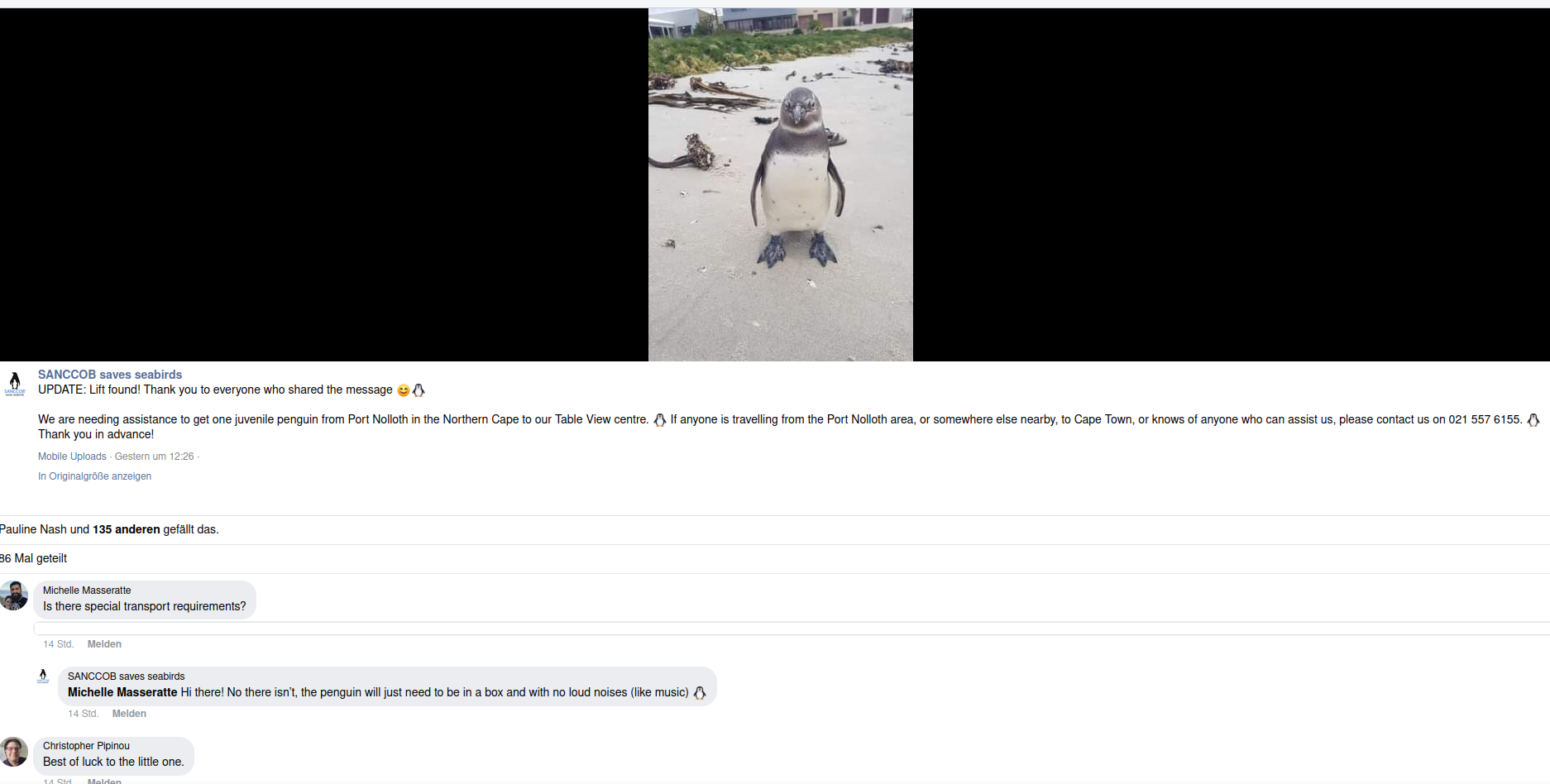Image resolution: width=1550 pixels, height=784 pixels.
Task: Click the SANCCOB logo avatar beside the post
Action: coord(15,384)
